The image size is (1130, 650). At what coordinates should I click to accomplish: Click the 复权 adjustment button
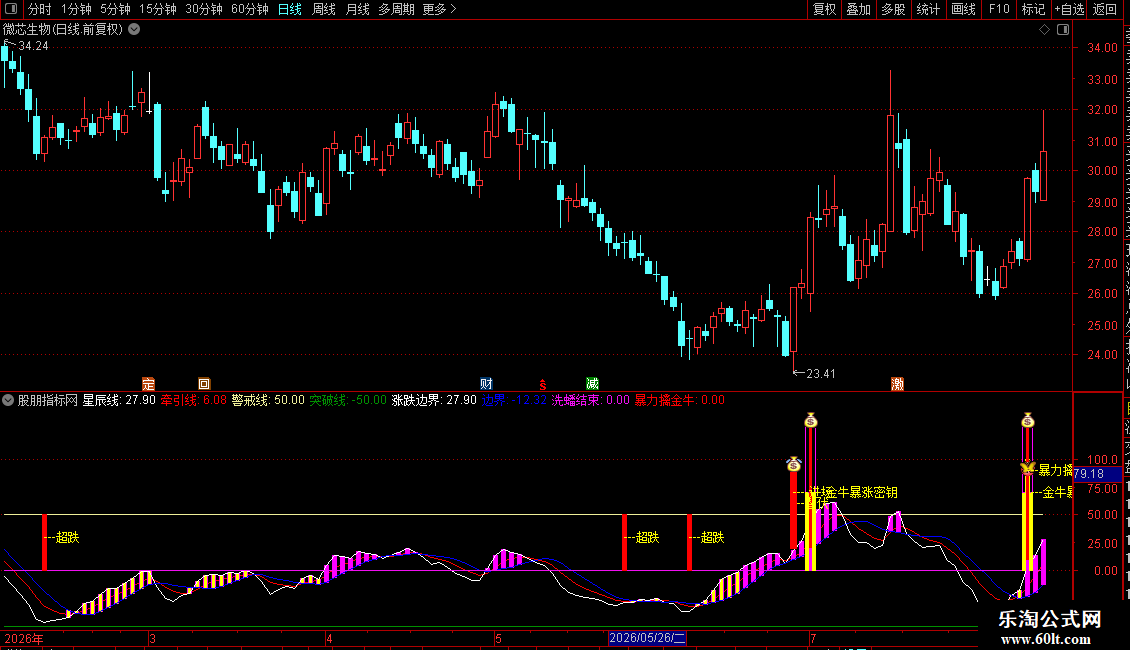click(824, 9)
